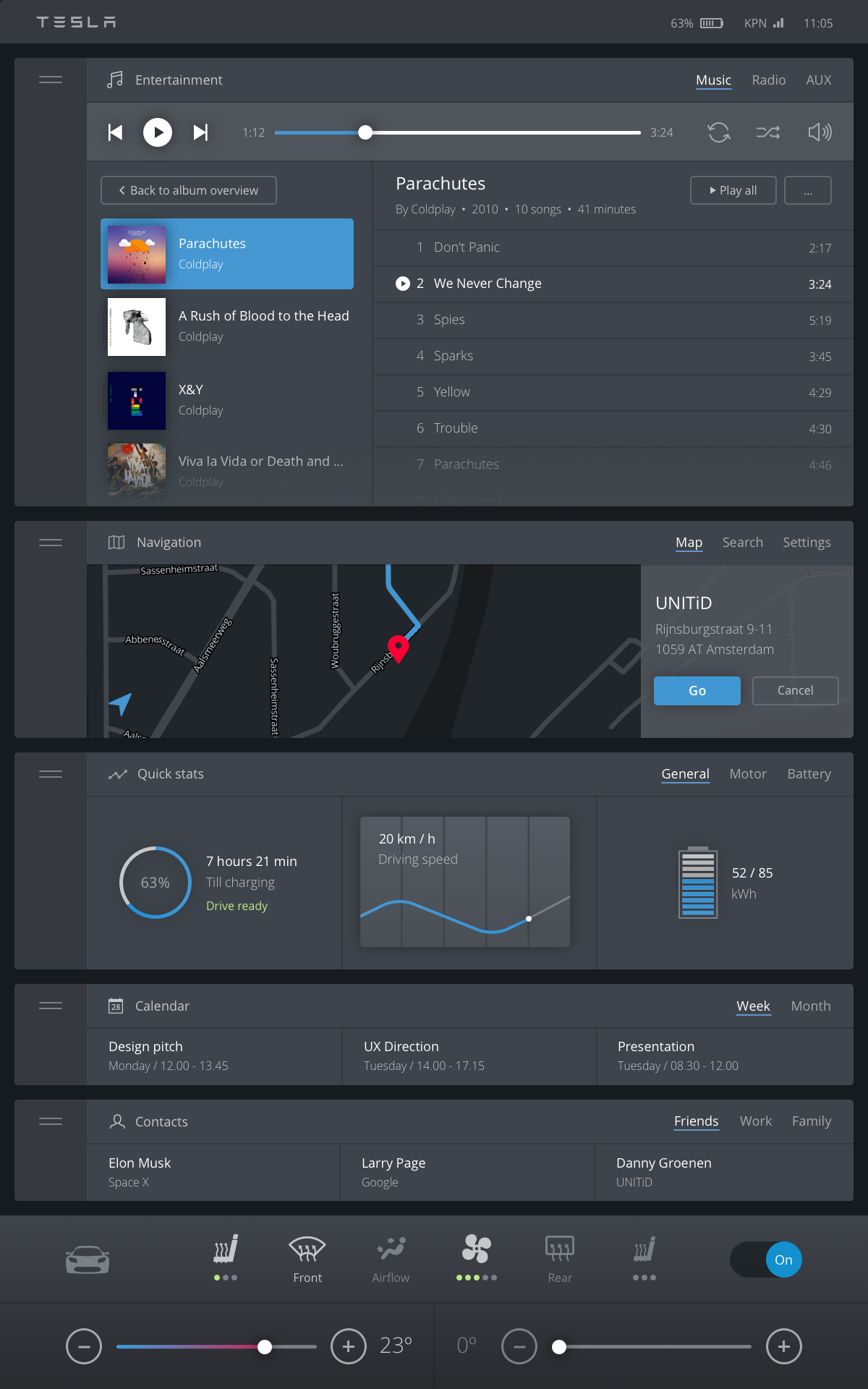
Task: Toggle the repeat loop icon
Action: click(x=719, y=132)
